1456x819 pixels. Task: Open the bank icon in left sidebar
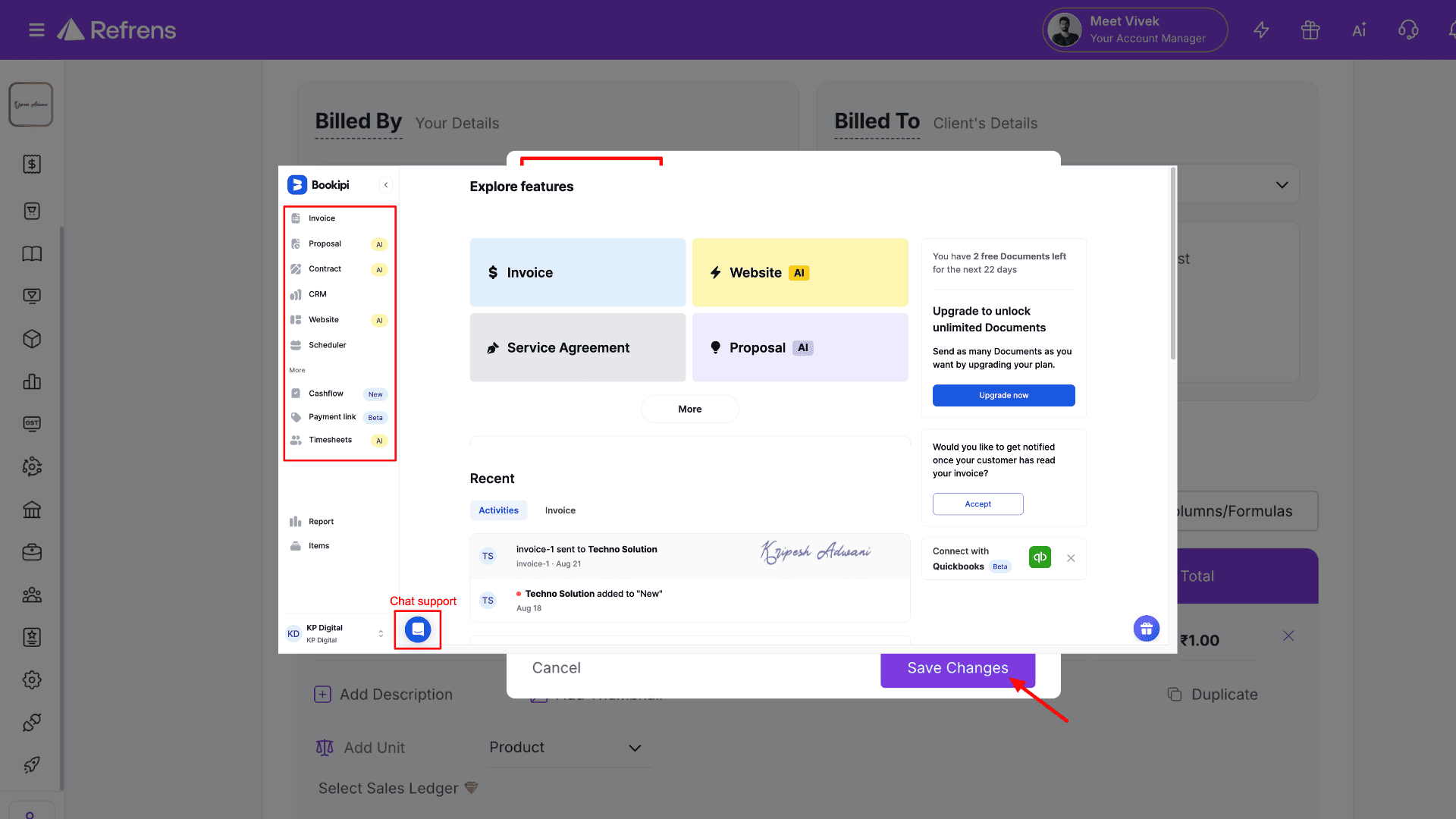(x=32, y=510)
